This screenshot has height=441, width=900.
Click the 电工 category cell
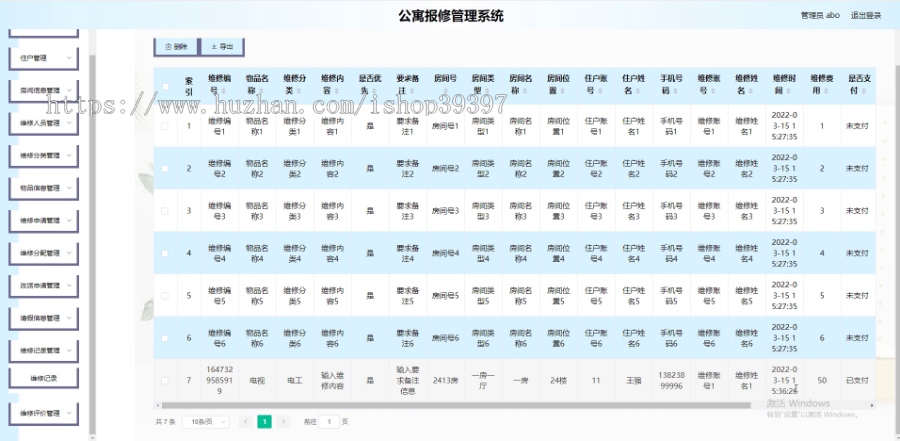[294, 381]
